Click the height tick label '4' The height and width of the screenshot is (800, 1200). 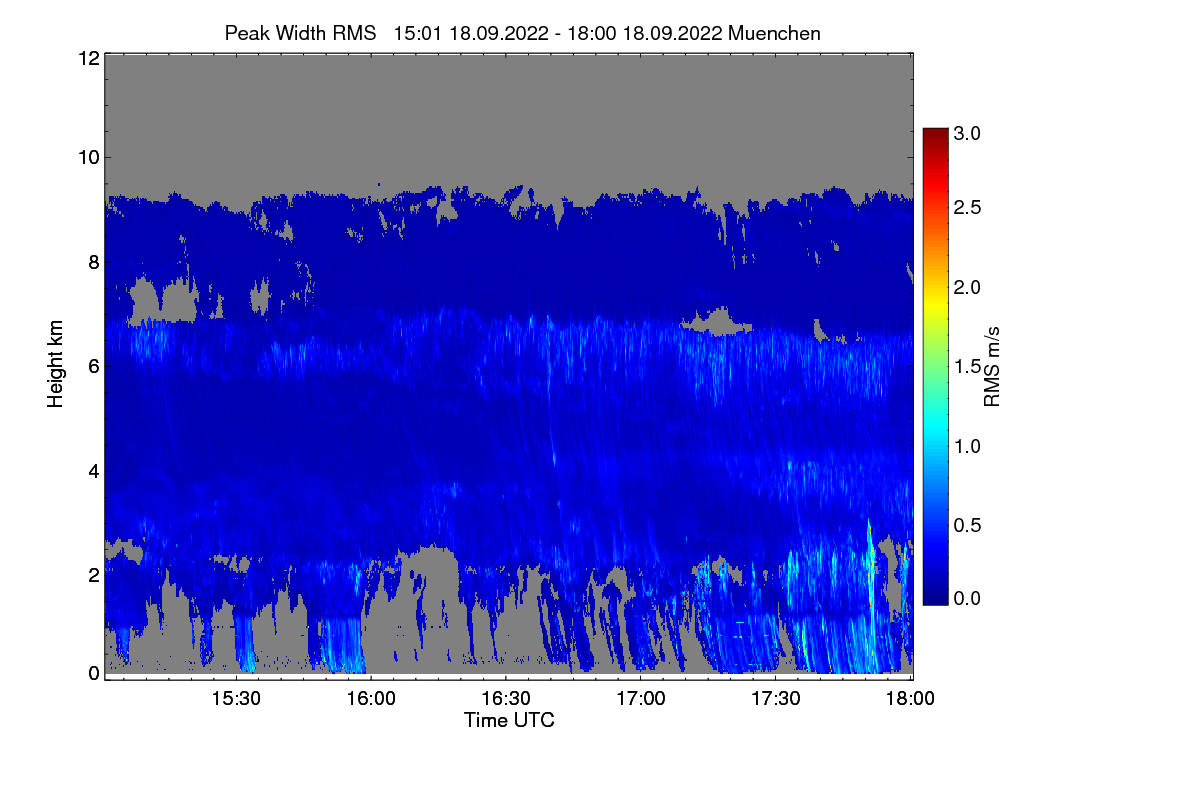(93, 470)
